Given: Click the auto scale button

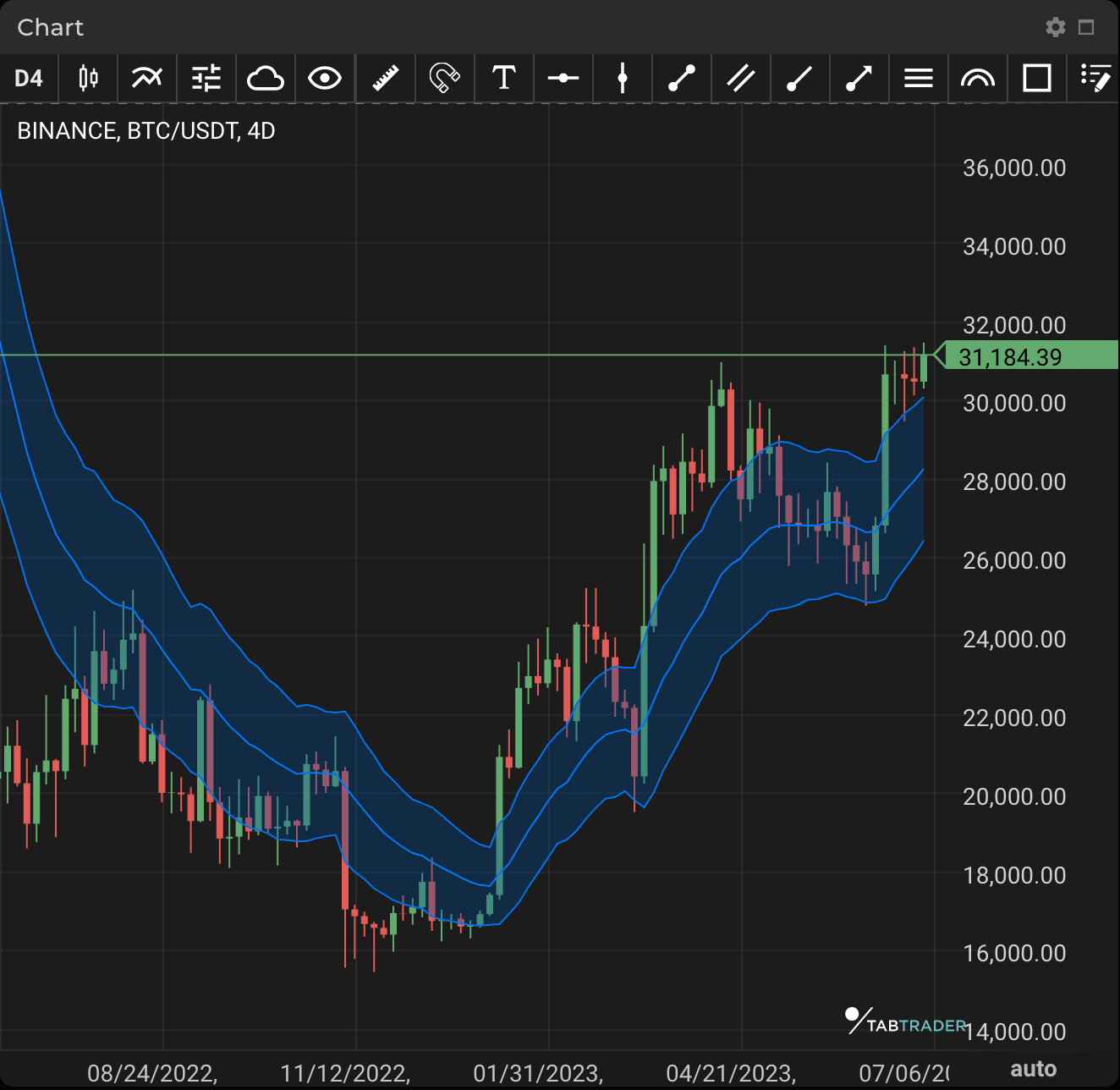Looking at the screenshot, I should pos(1034,1069).
